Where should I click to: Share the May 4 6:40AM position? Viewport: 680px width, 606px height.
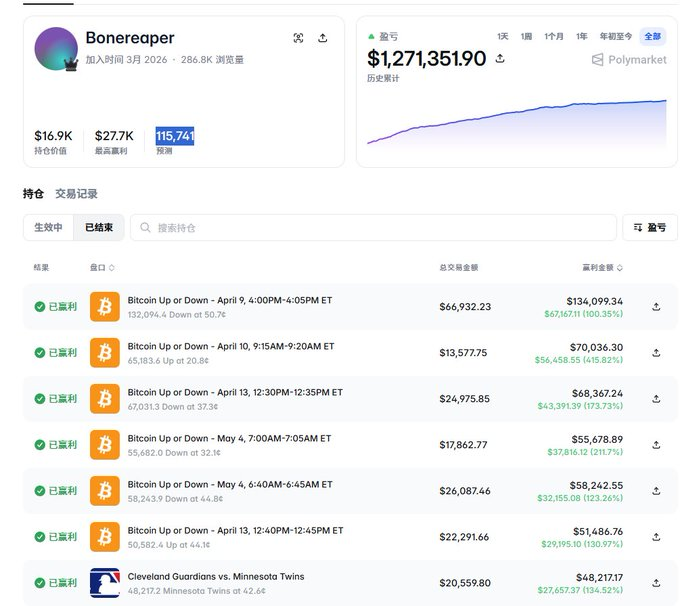coord(656,491)
